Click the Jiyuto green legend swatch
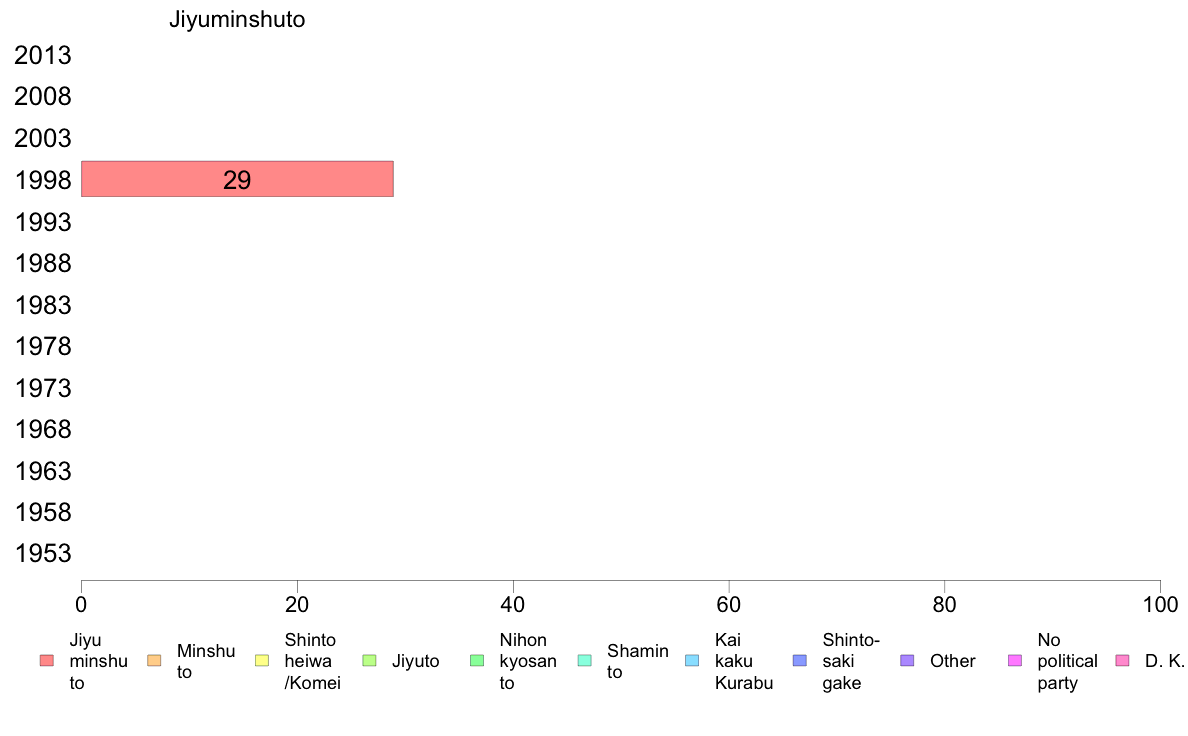This screenshot has width=1188, height=736. tap(370, 661)
